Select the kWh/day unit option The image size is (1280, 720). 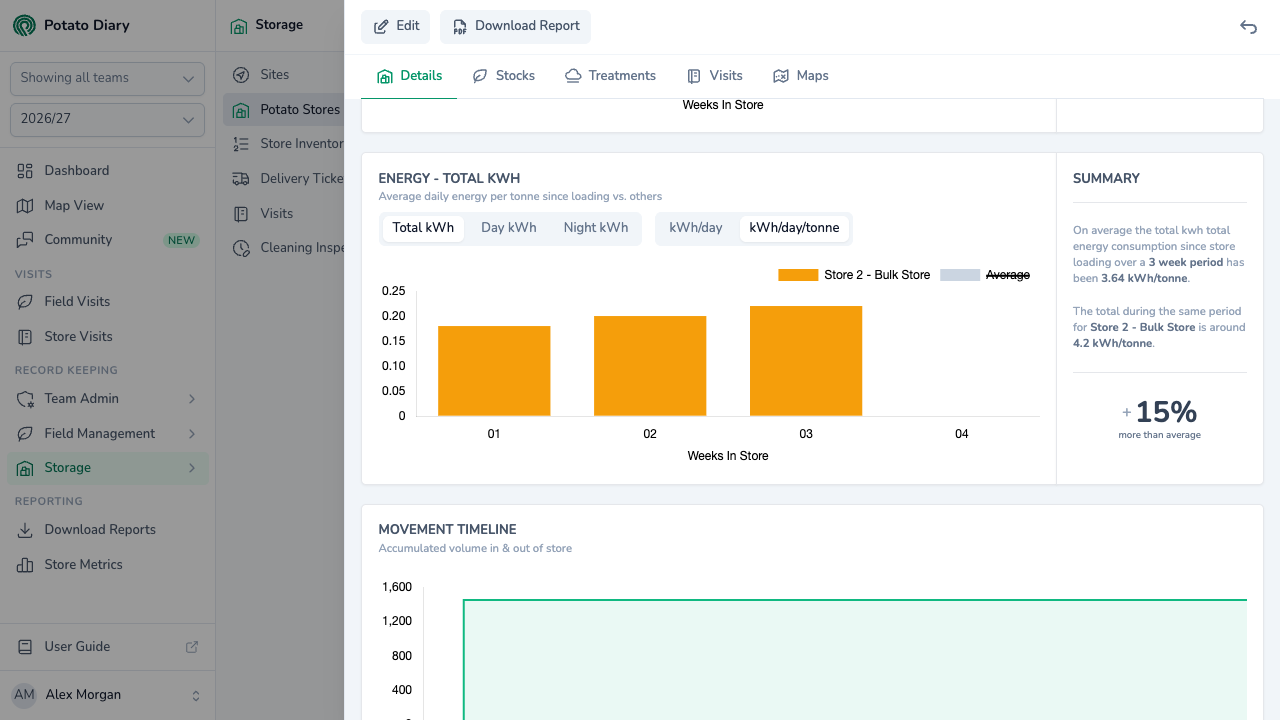[x=696, y=228]
